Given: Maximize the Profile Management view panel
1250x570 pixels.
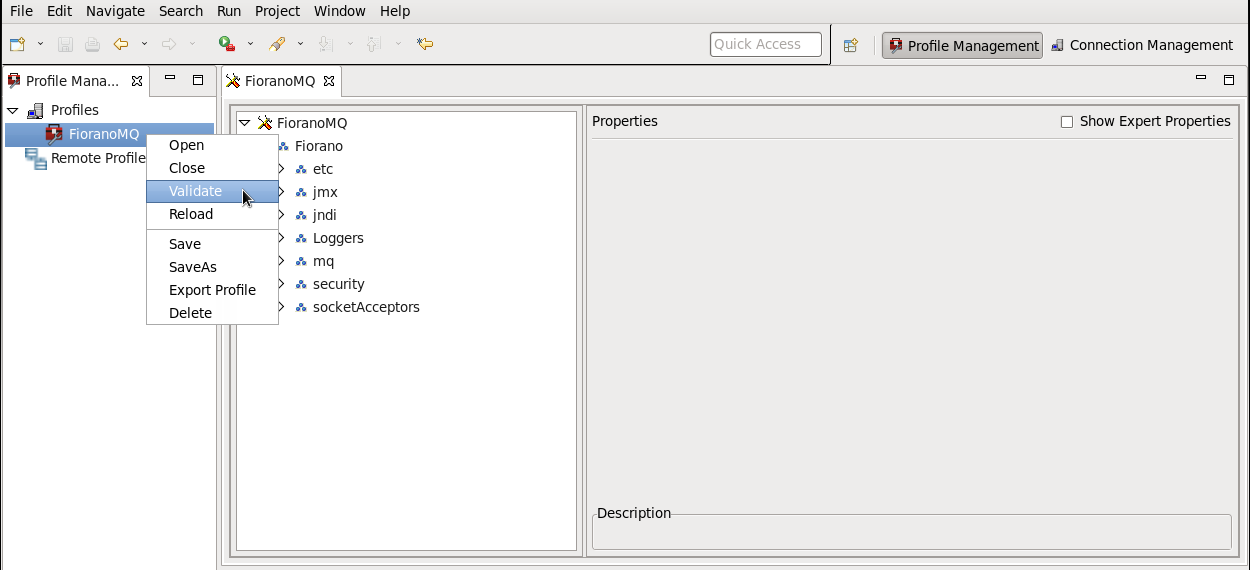Looking at the screenshot, I should coord(198,80).
